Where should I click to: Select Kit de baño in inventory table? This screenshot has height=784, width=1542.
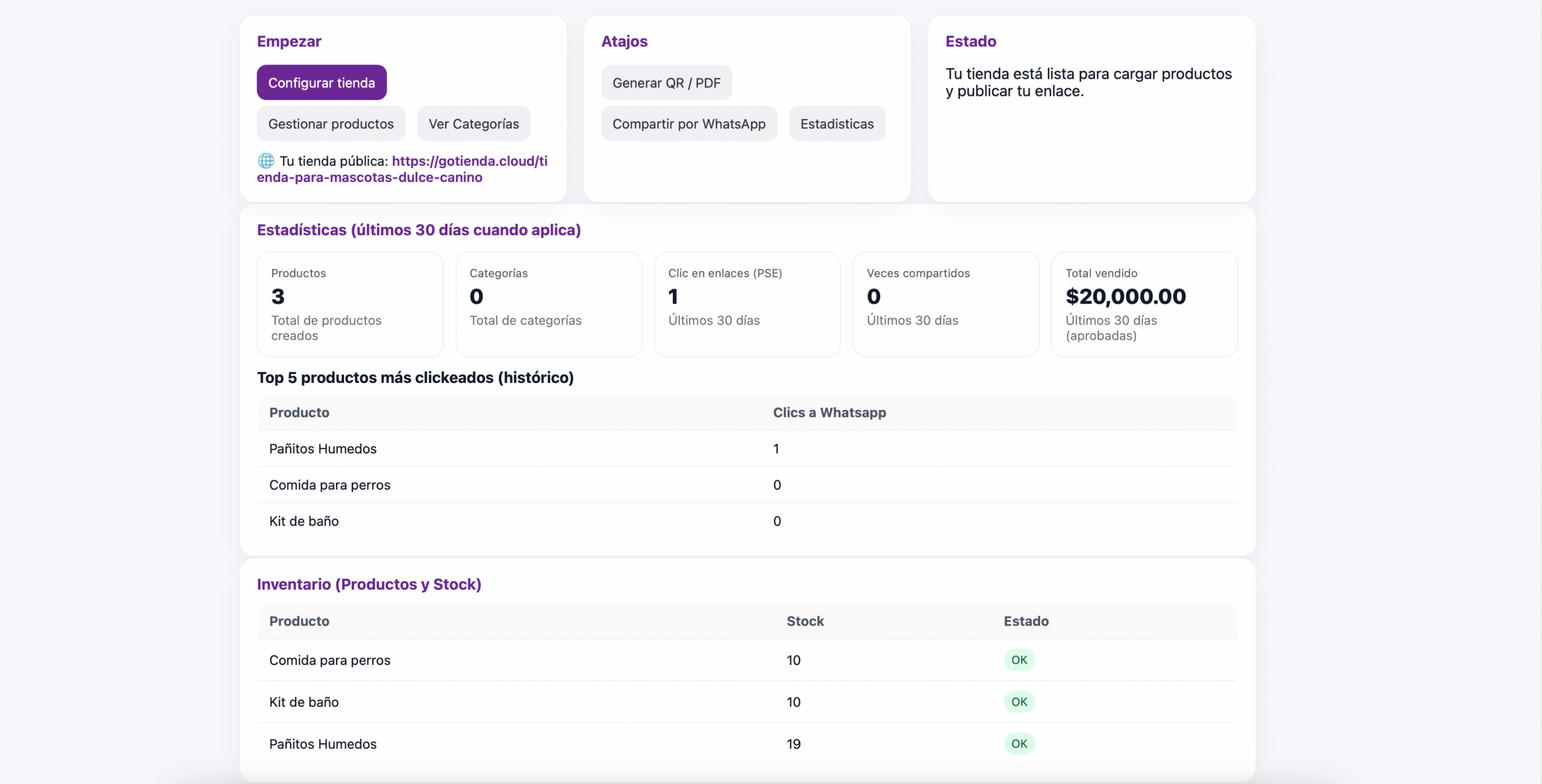pyautogui.click(x=304, y=702)
